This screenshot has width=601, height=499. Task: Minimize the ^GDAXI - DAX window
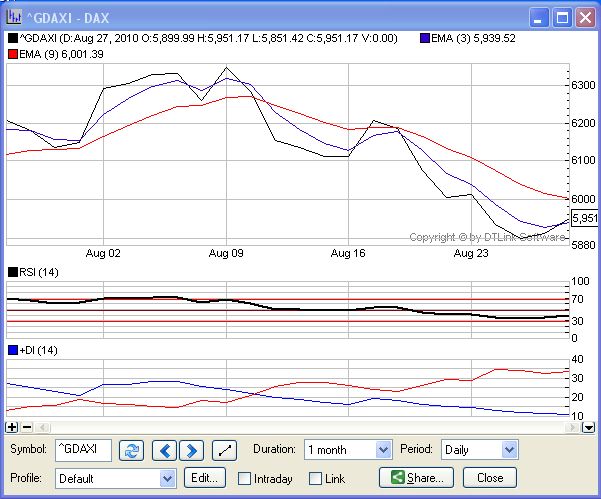[x=539, y=18]
